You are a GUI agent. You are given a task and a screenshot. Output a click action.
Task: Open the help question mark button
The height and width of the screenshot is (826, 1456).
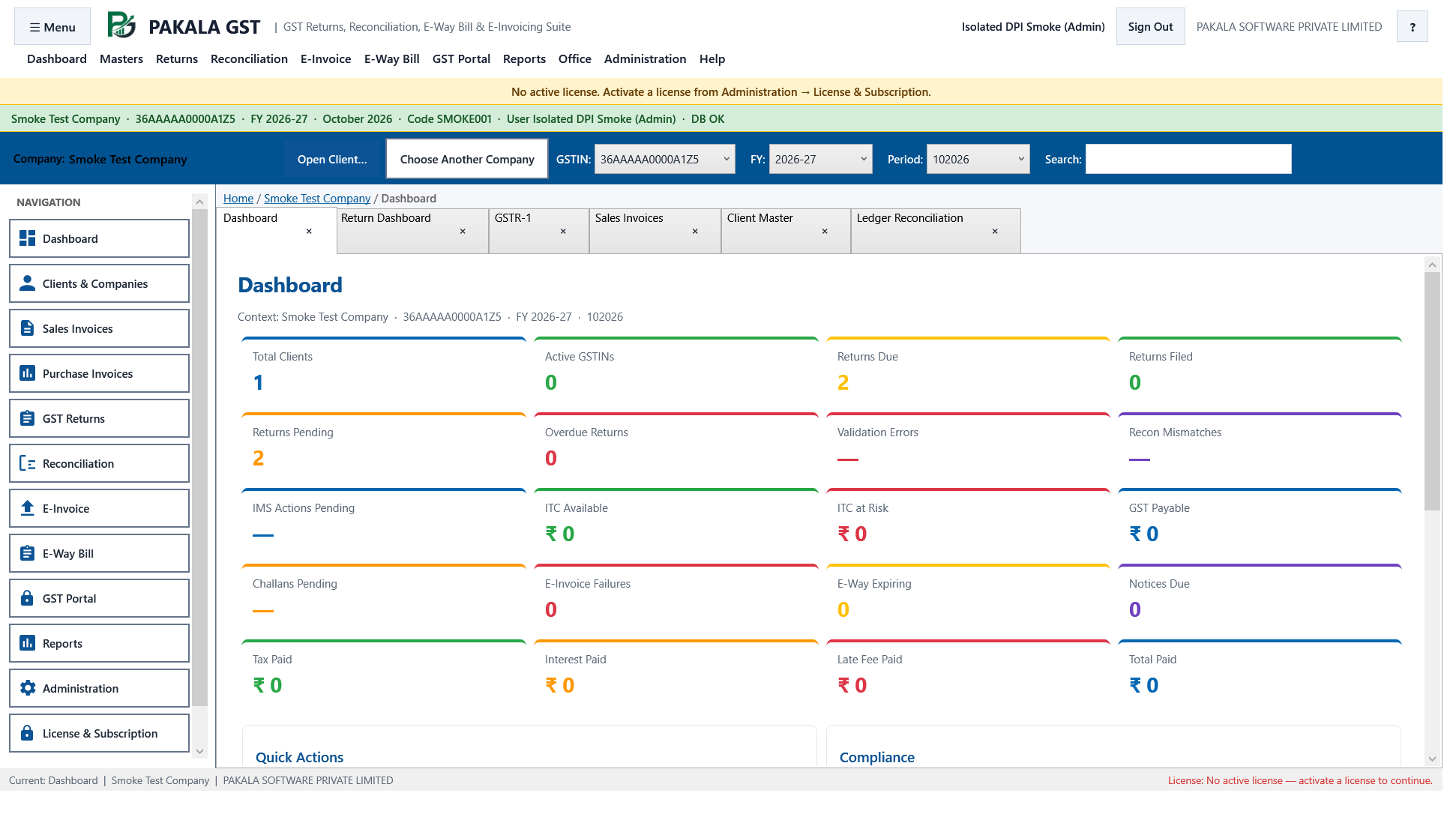click(x=1413, y=27)
